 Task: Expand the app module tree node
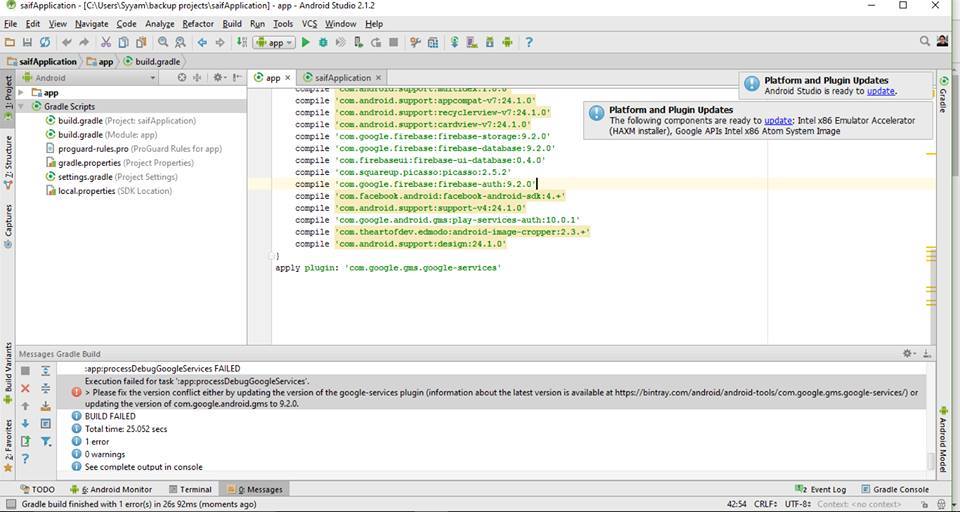tap(21, 92)
